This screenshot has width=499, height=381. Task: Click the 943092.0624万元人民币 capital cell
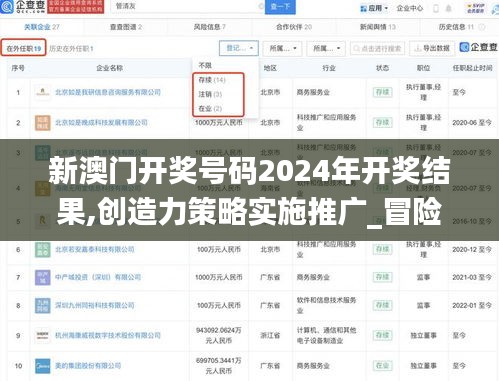coord(219,335)
